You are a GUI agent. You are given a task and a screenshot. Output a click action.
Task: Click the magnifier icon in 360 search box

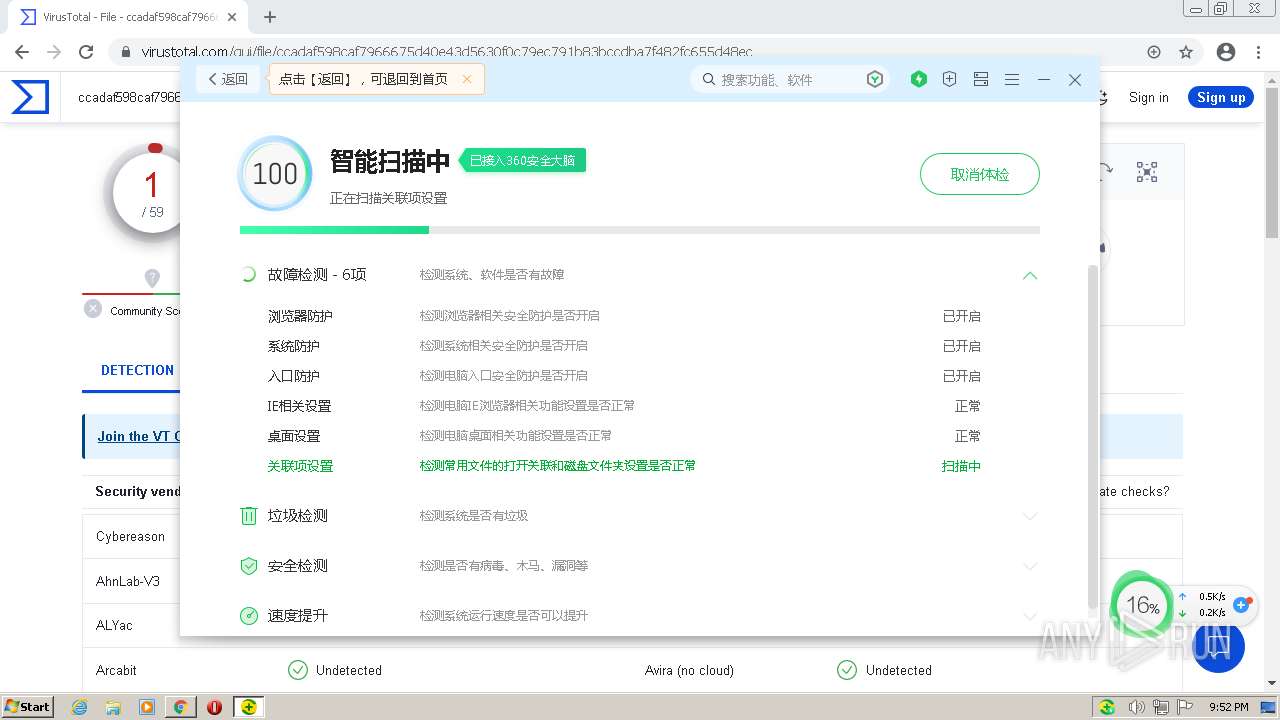[x=709, y=79]
